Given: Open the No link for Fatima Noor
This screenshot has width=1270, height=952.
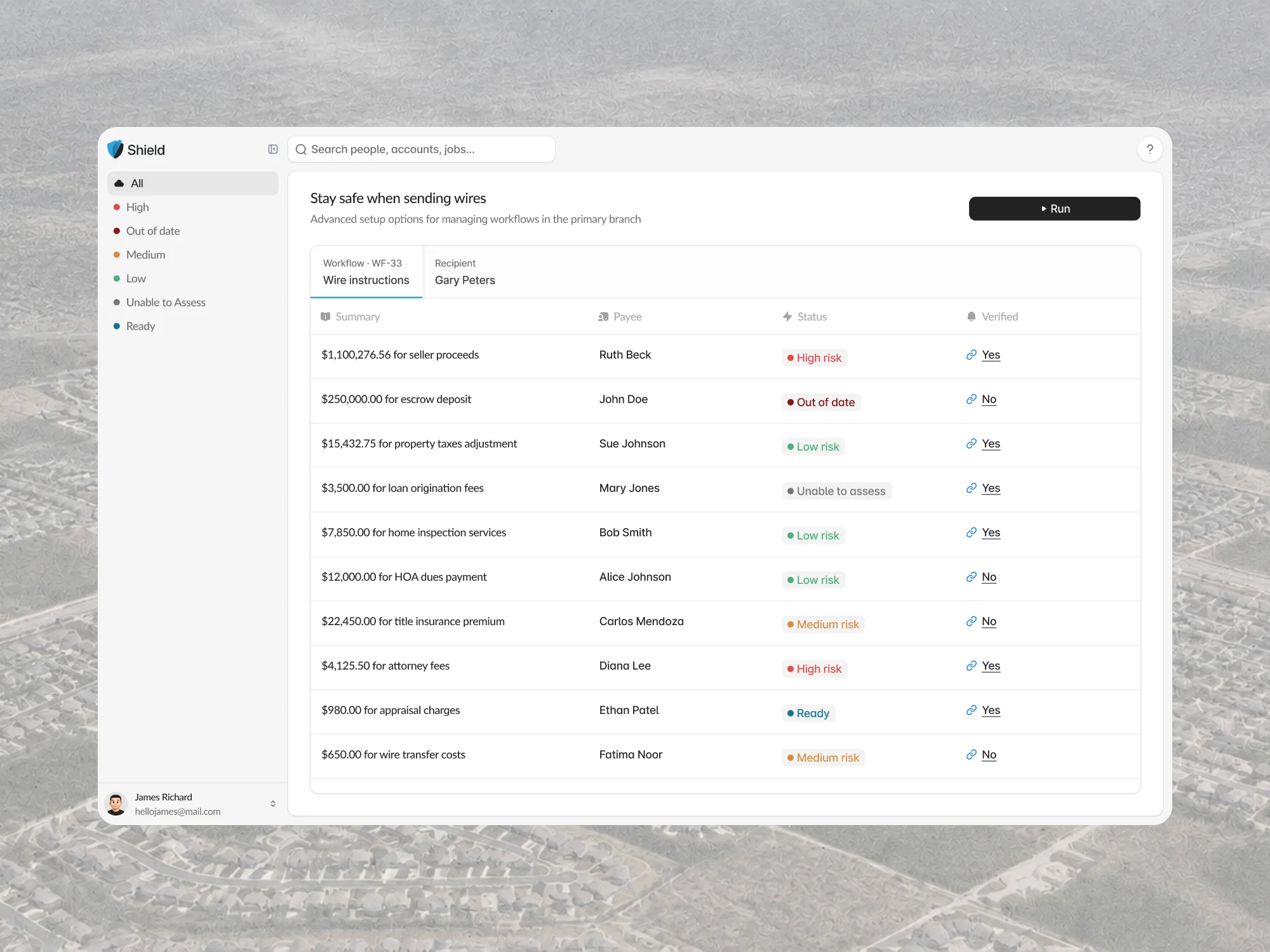Looking at the screenshot, I should pyautogui.click(x=989, y=755).
